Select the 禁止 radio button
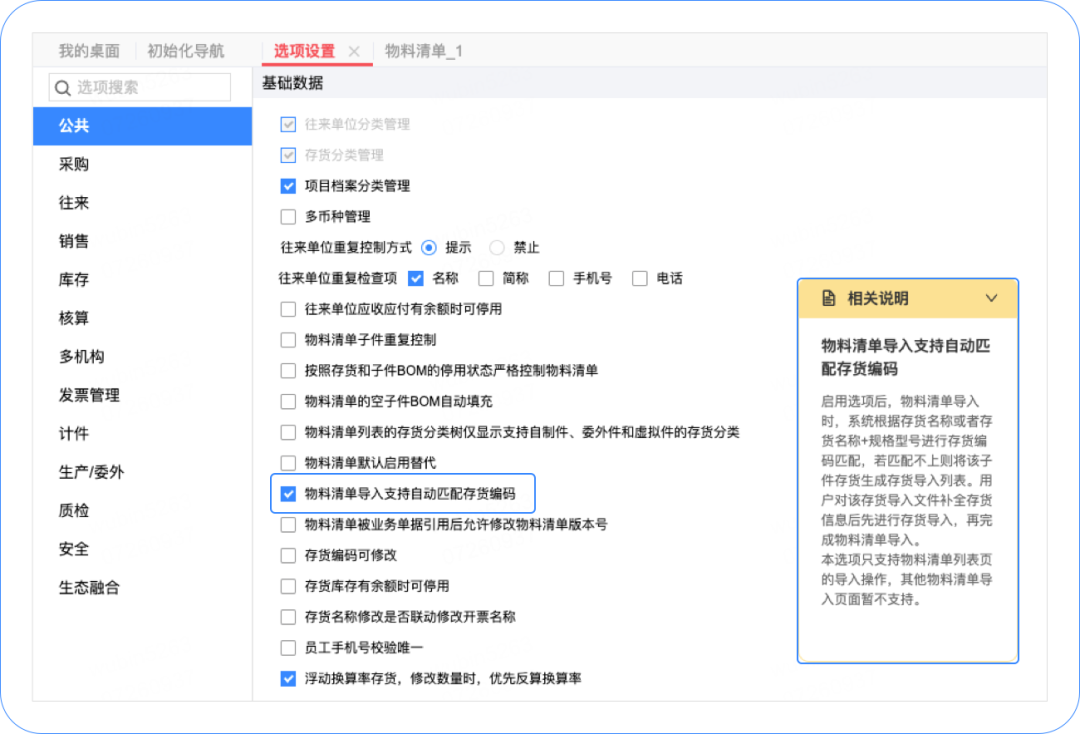The height and width of the screenshot is (734, 1080). pyautogui.click(x=497, y=248)
